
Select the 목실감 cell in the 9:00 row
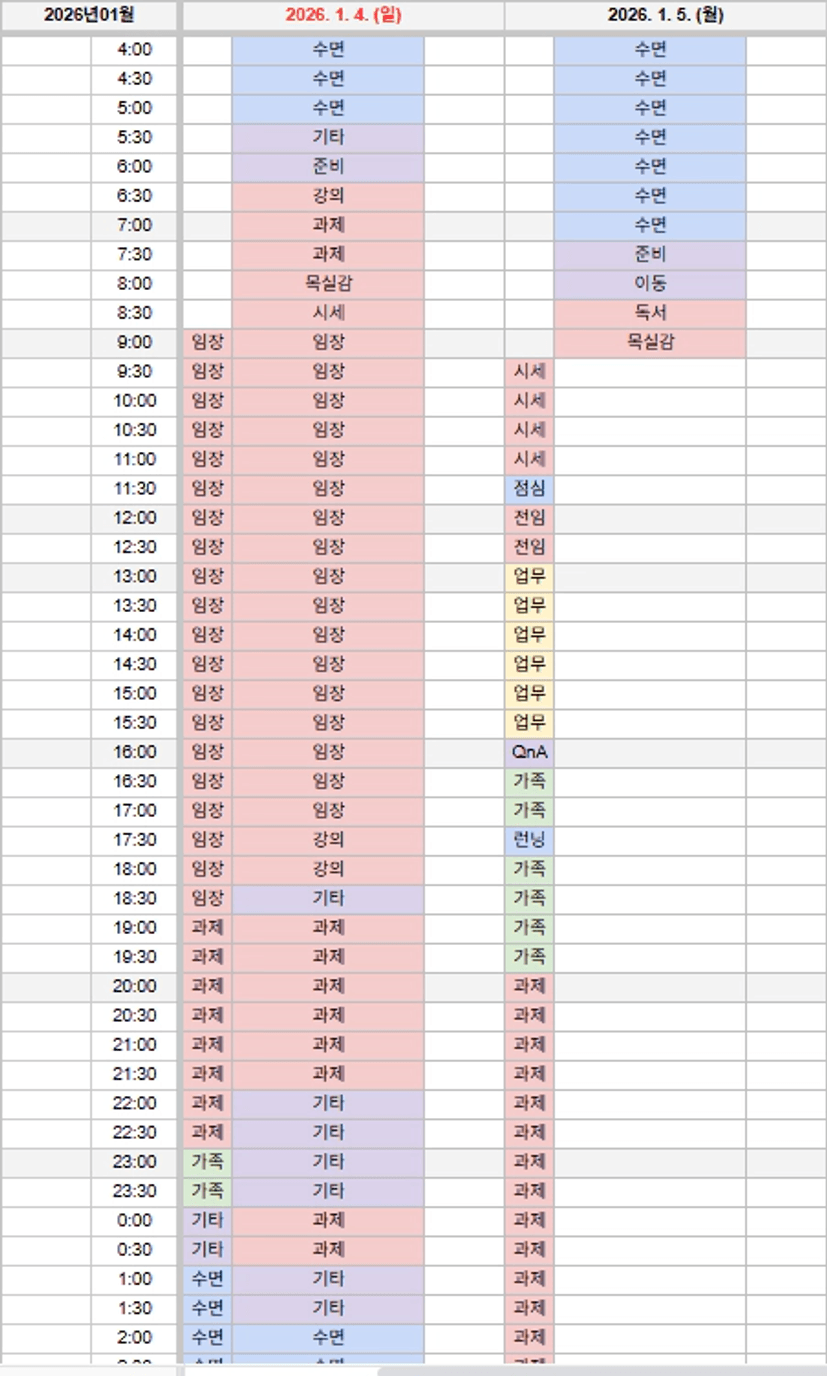point(650,343)
